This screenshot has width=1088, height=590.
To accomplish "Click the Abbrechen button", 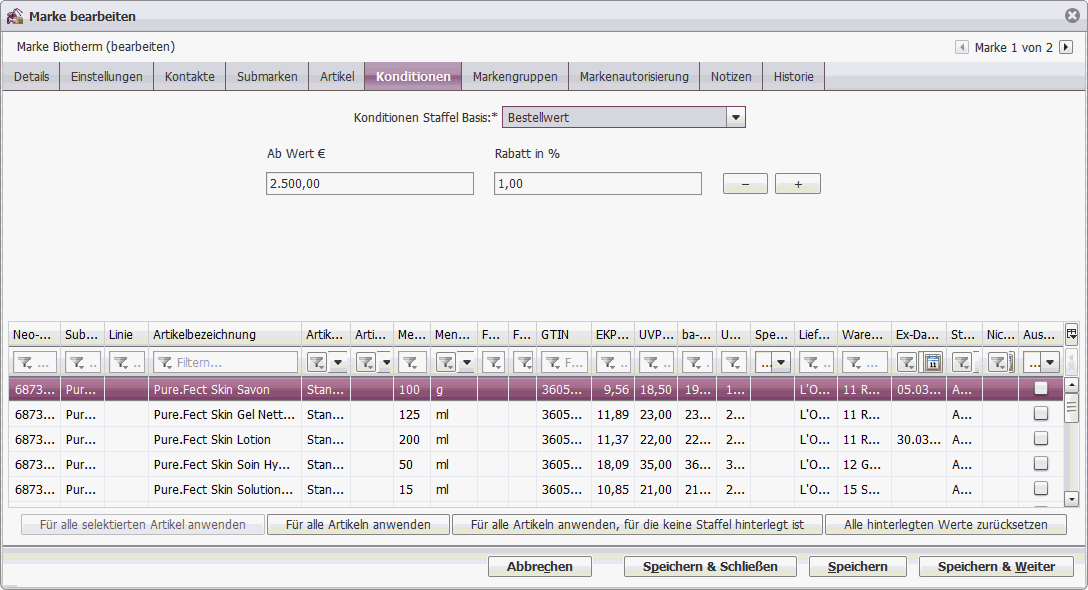I will tap(540, 566).
